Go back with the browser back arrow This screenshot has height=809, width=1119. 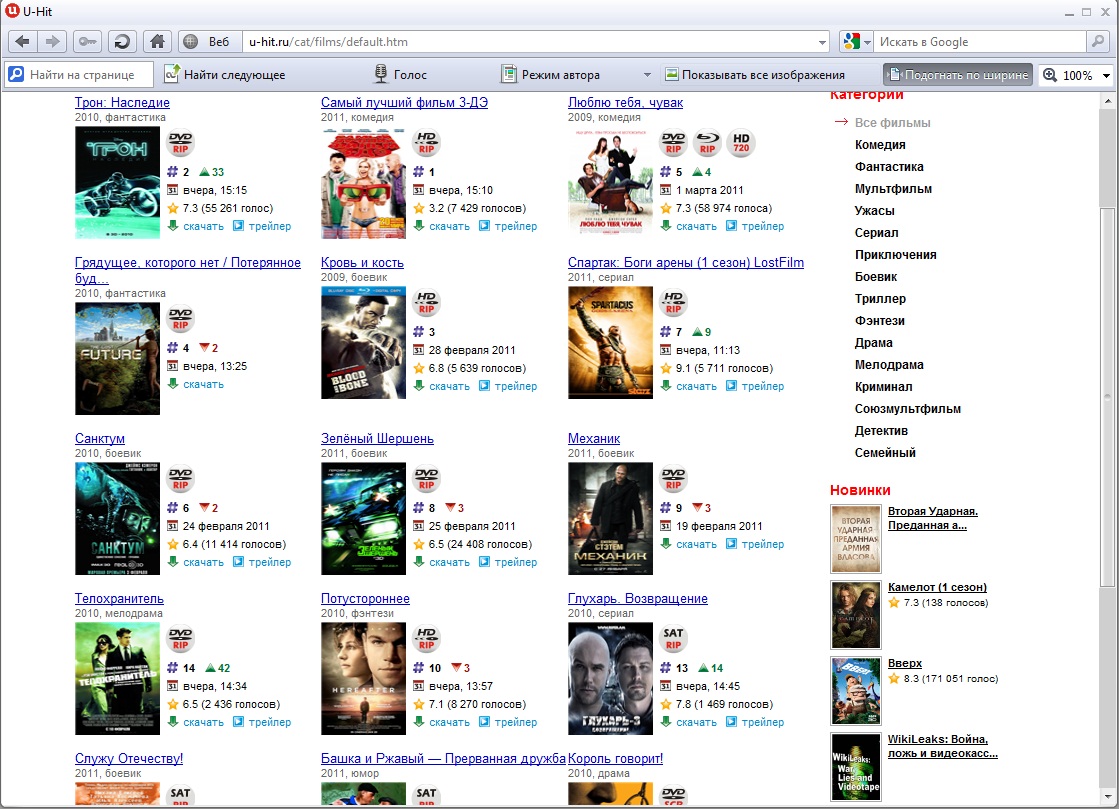pos(22,41)
